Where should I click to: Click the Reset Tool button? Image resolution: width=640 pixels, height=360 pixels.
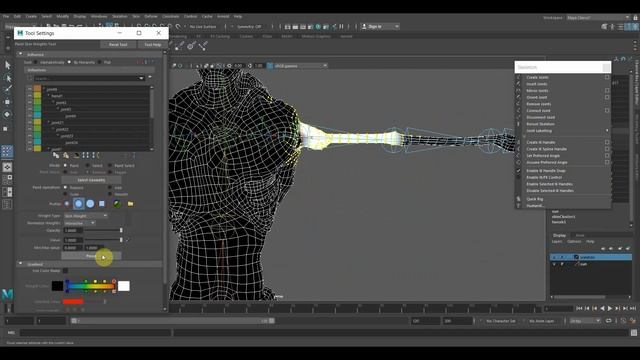118,44
